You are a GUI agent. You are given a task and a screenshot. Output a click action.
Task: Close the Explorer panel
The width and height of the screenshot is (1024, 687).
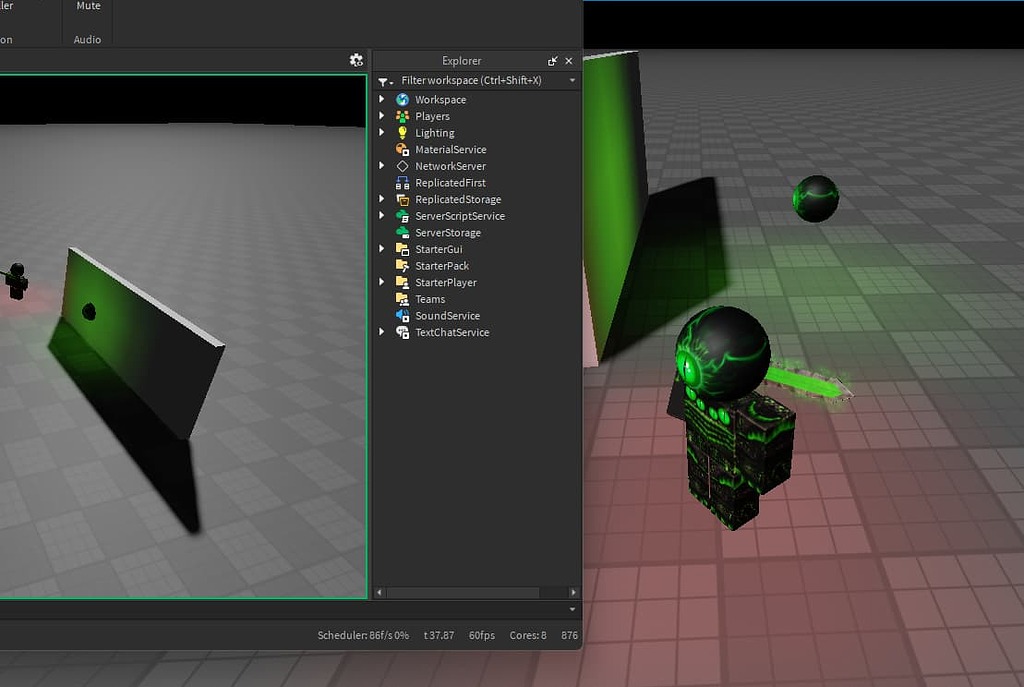point(569,61)
